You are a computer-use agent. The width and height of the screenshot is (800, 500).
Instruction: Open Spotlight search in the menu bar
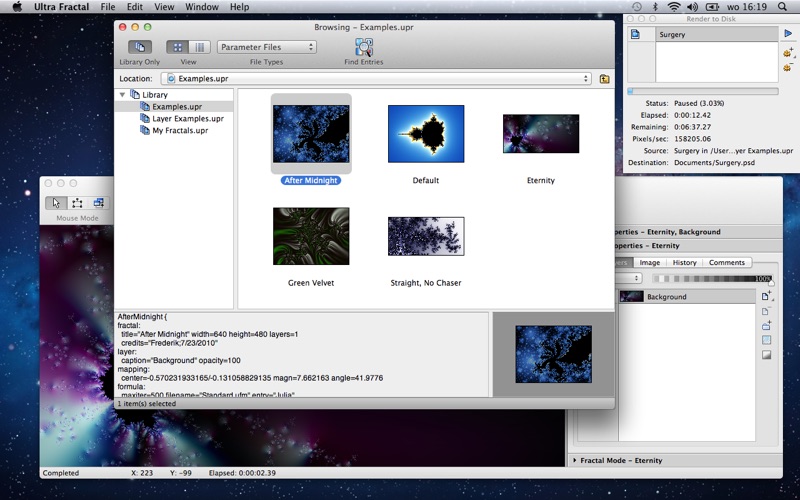click(x=782, y=7)
